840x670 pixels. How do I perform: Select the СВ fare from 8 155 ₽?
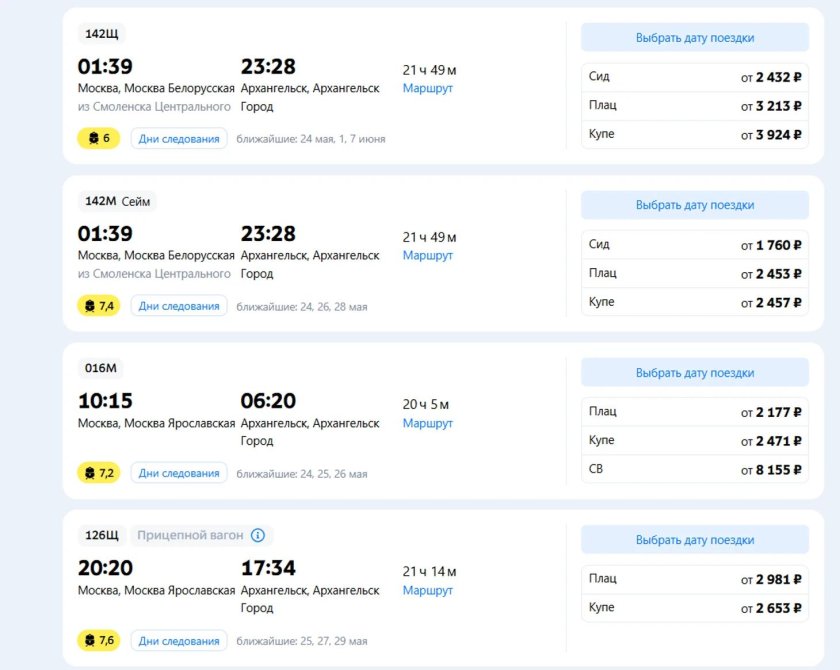pyautogui.click(x=694, y=469)
